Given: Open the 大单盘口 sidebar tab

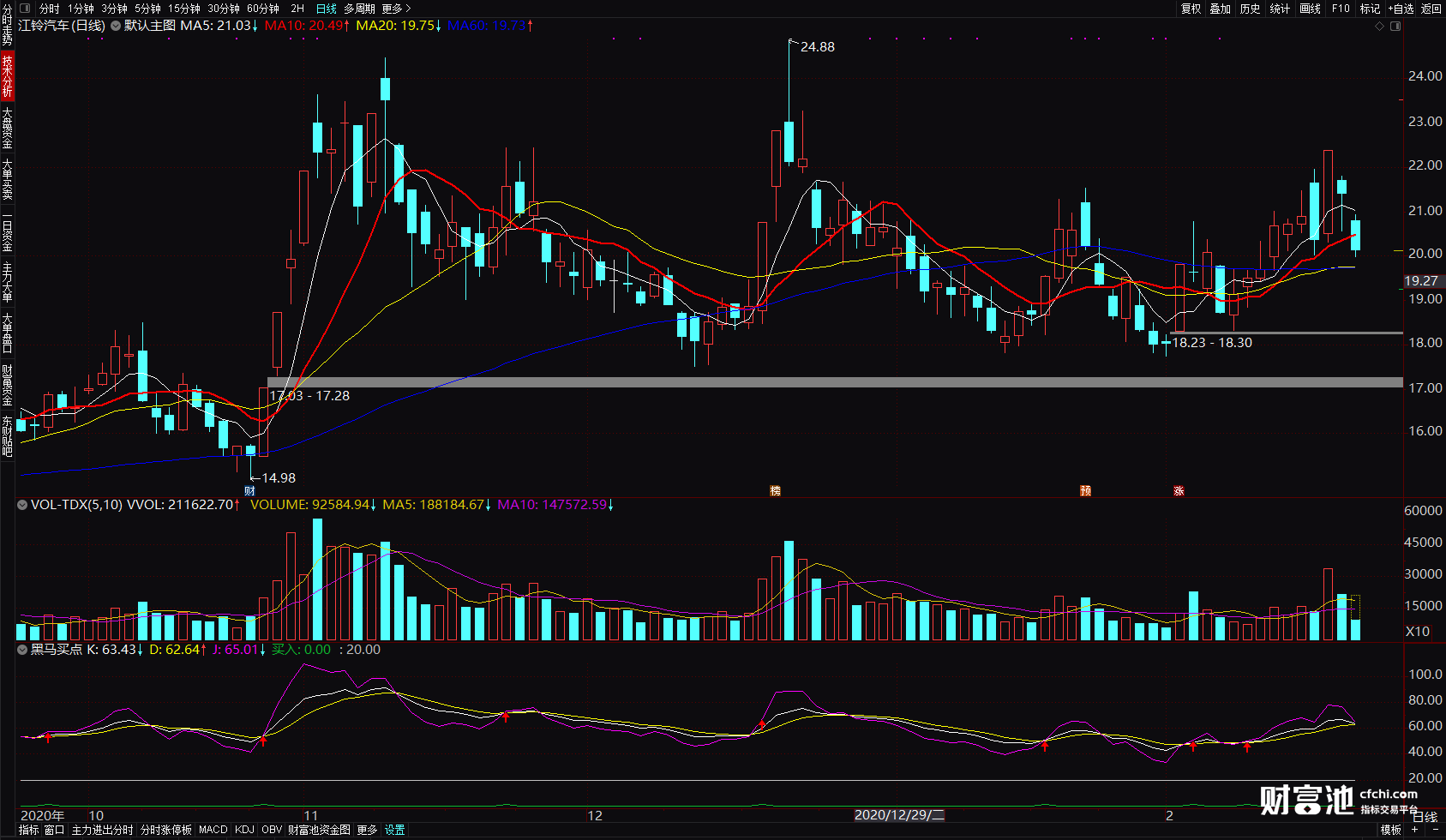Looking at the screenshot, I should [x=7, y=333].
